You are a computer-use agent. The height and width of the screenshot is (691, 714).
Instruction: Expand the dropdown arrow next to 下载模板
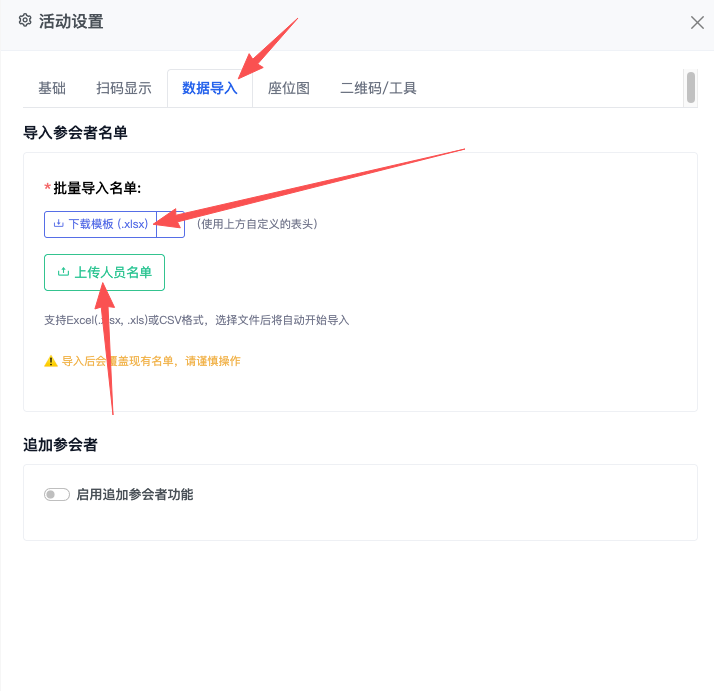click(170, 224)
